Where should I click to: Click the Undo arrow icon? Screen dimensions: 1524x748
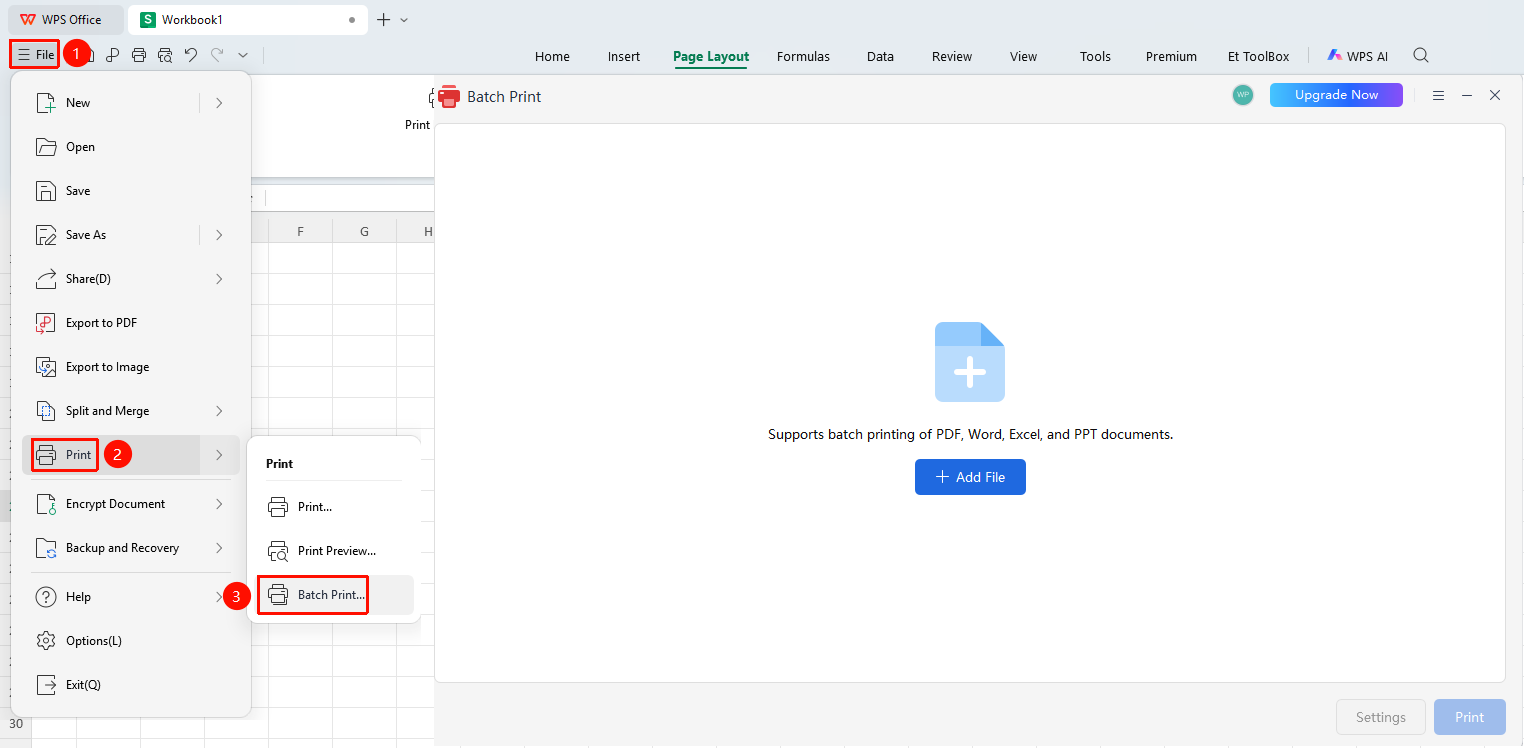click(x=191, y=56)
